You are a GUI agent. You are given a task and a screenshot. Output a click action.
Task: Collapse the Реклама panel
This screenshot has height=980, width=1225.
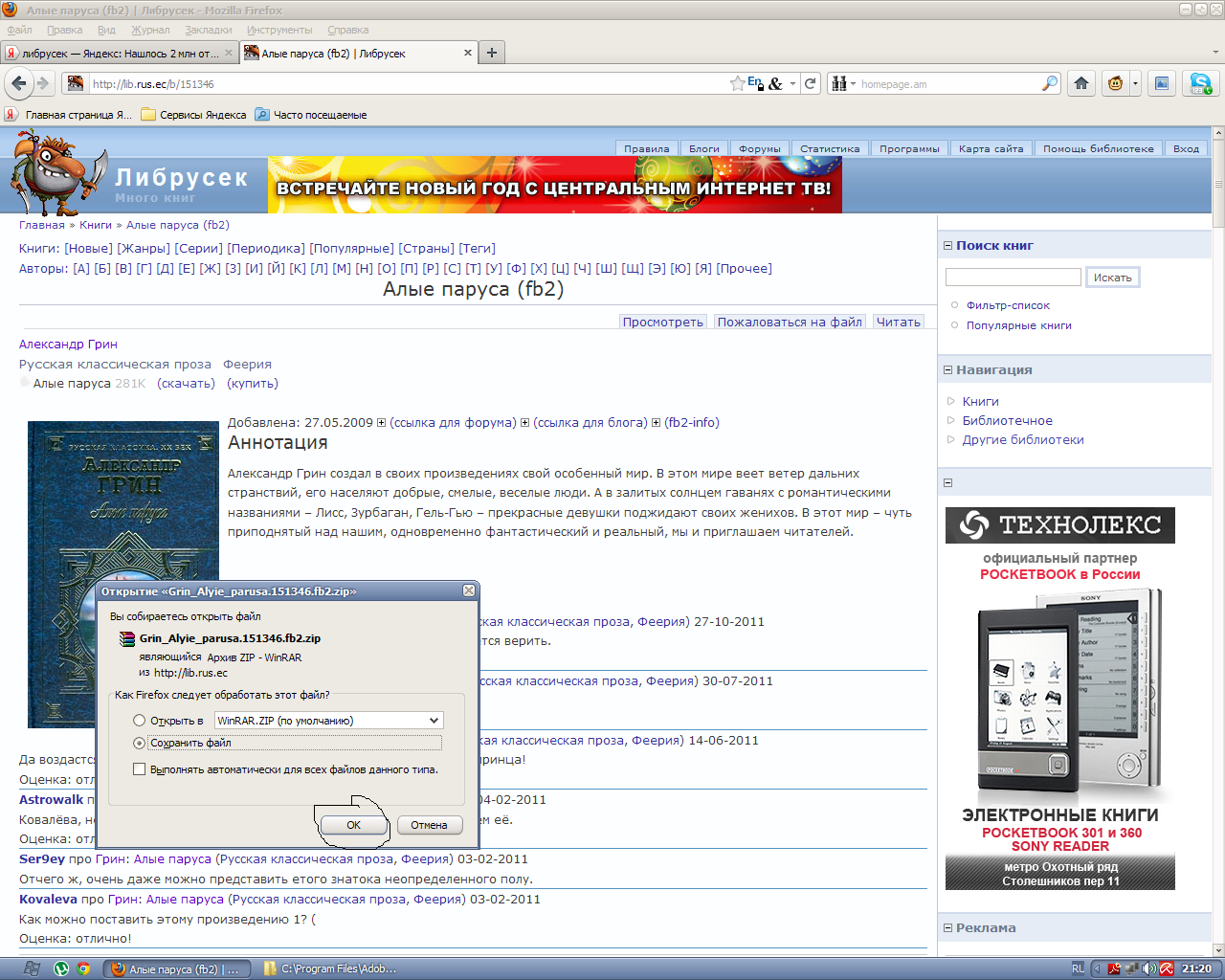(x=948, y=928)
